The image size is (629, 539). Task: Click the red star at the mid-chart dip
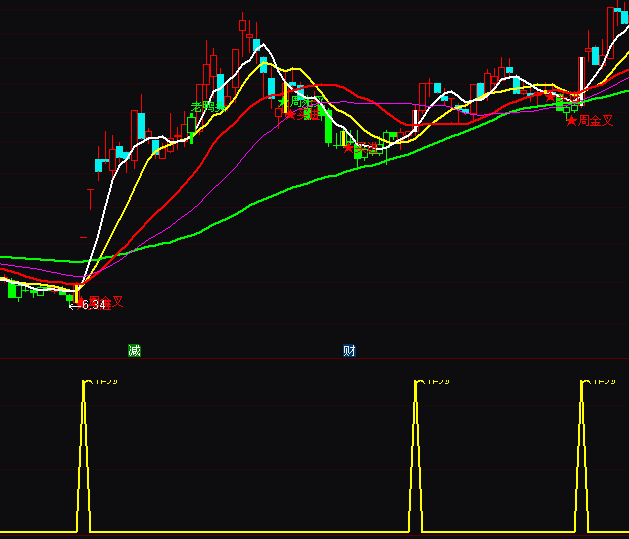pos(349,148)
